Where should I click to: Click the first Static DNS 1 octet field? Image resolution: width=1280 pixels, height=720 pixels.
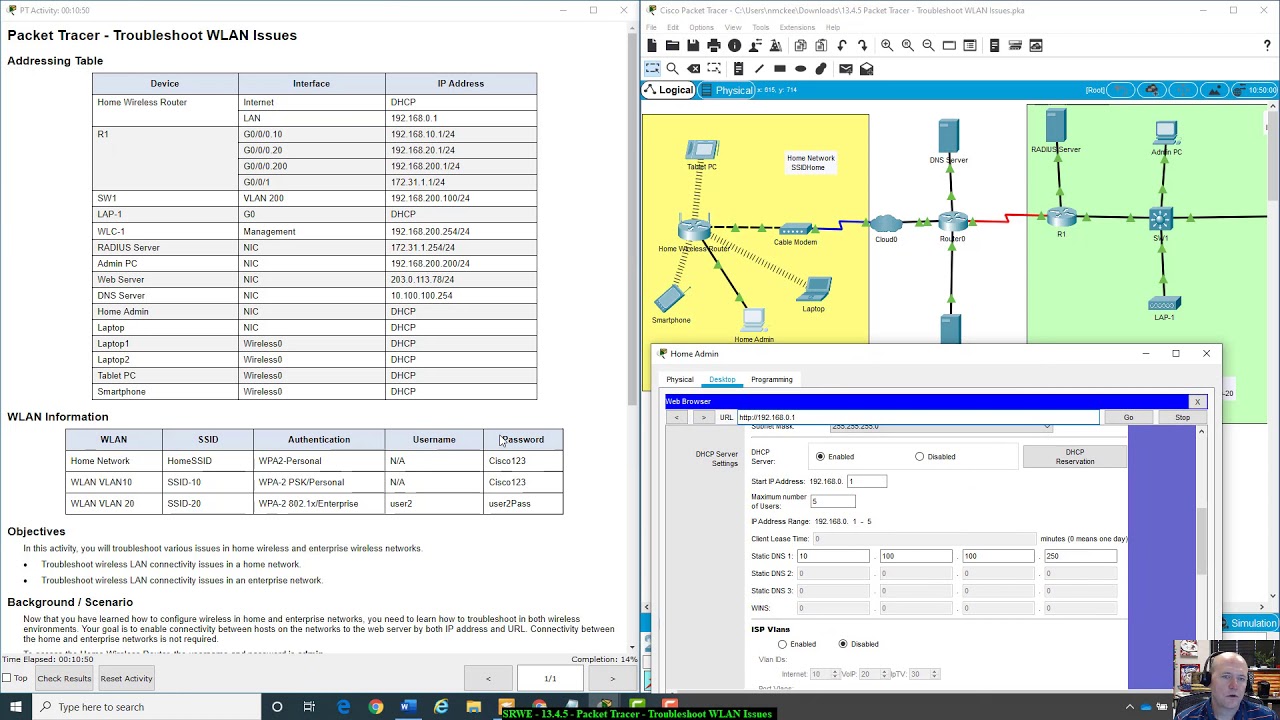point(833,556)
